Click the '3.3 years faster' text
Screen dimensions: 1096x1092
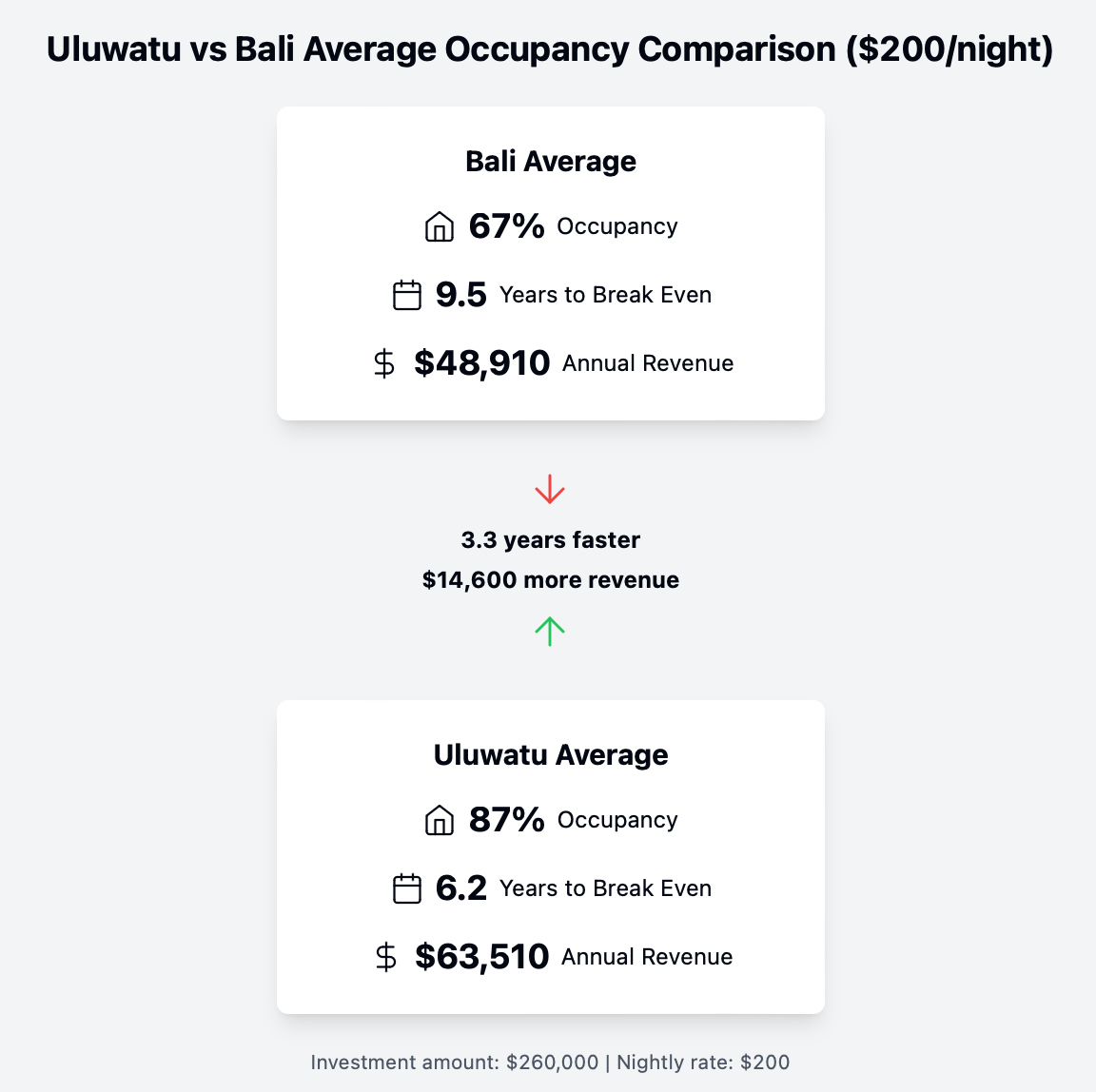point(551,540)
